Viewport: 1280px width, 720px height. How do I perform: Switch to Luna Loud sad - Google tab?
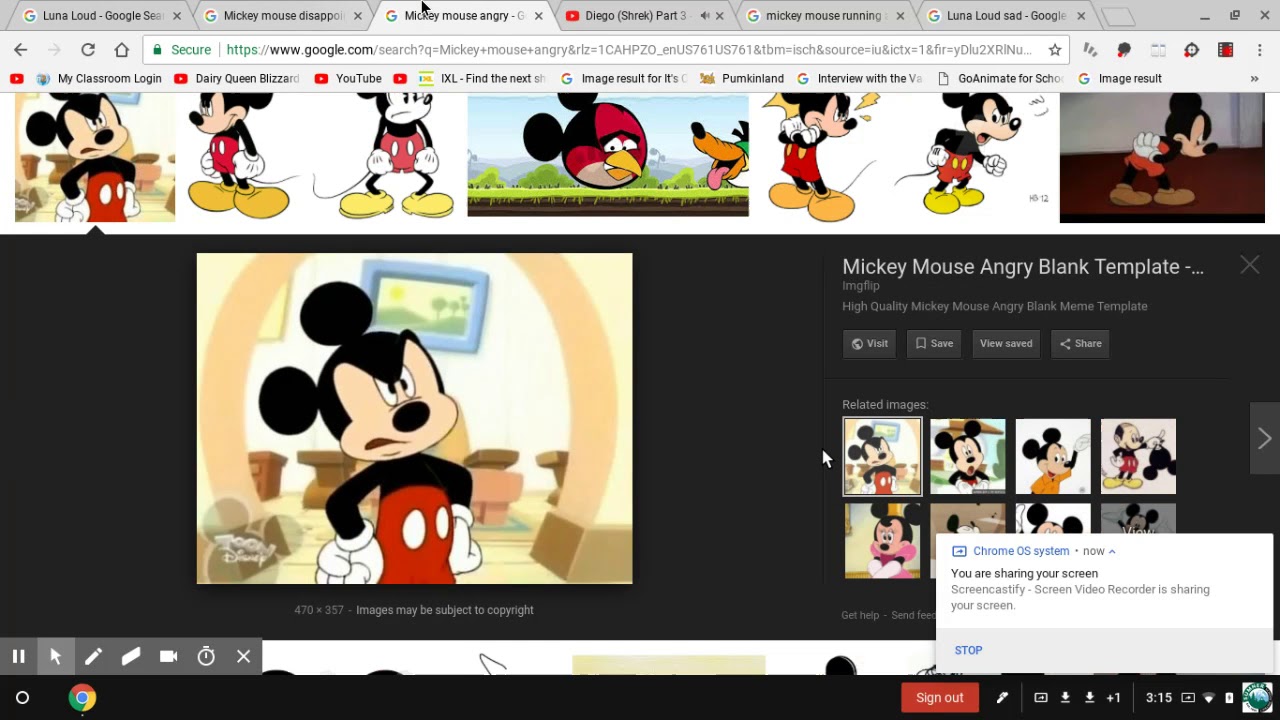[x=1006, y=16]
